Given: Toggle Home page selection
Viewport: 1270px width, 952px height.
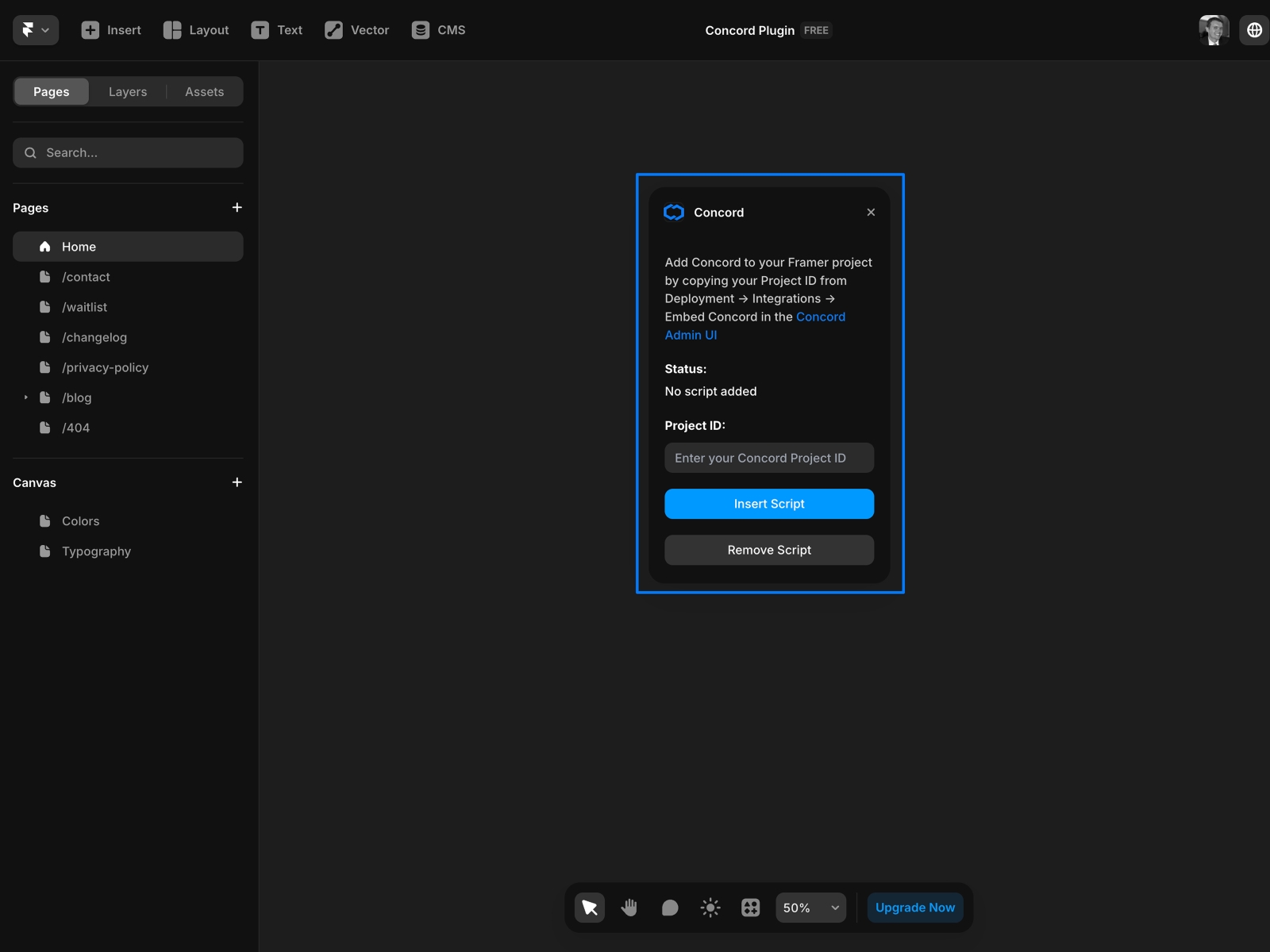Looking at the screenshot, I should click(x=127, y=247).
